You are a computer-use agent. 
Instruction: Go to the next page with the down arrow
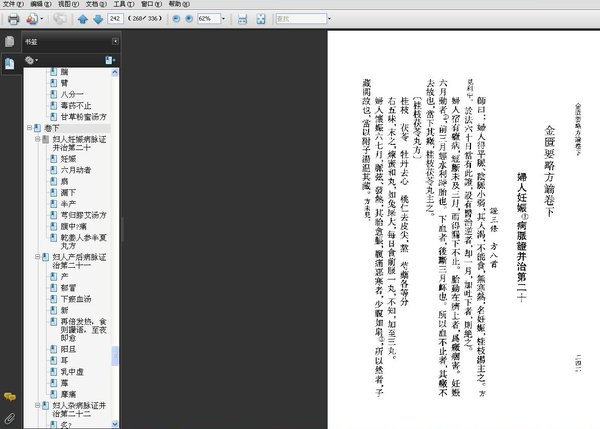pos(98,19)
